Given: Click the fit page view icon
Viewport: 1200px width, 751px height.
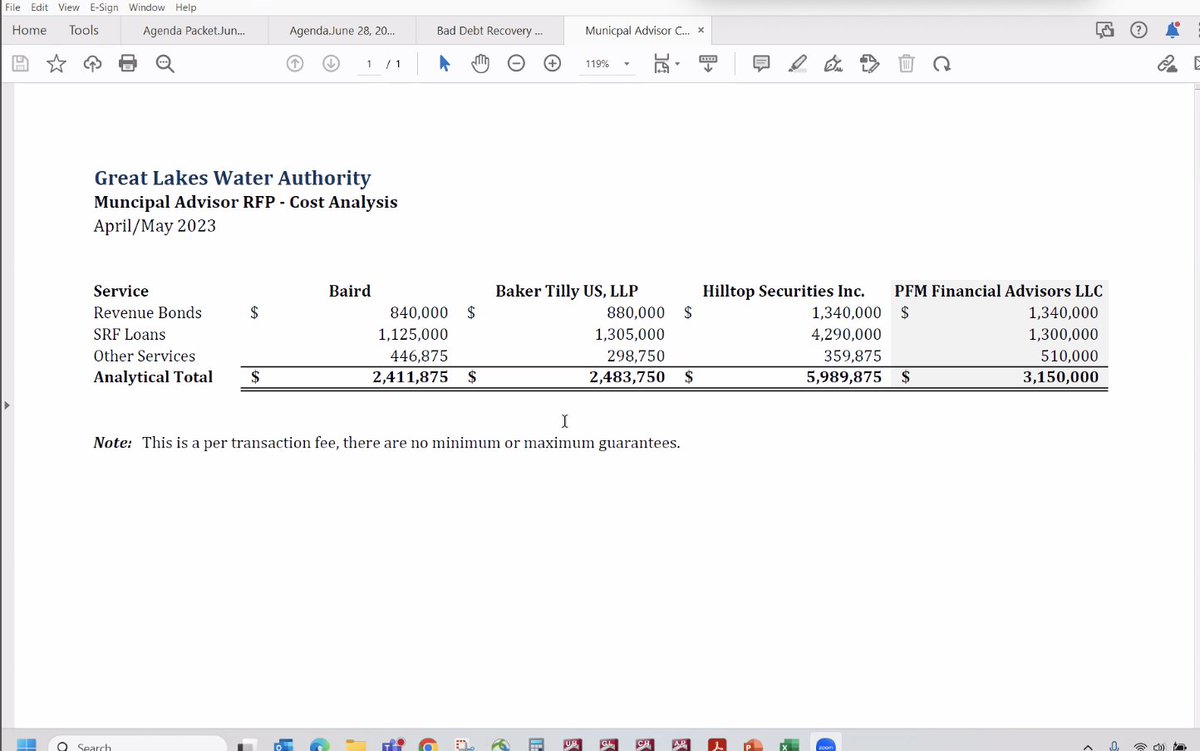Looking at the screenshot, I should (x=661, y=64).
